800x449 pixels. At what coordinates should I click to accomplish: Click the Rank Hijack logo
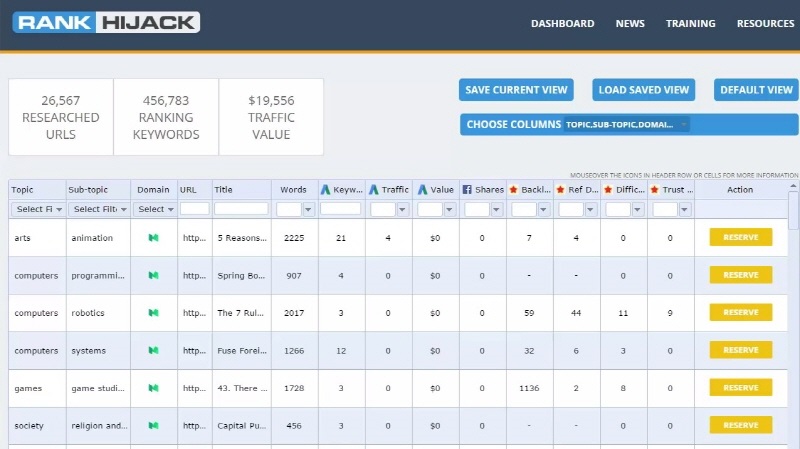106,22
